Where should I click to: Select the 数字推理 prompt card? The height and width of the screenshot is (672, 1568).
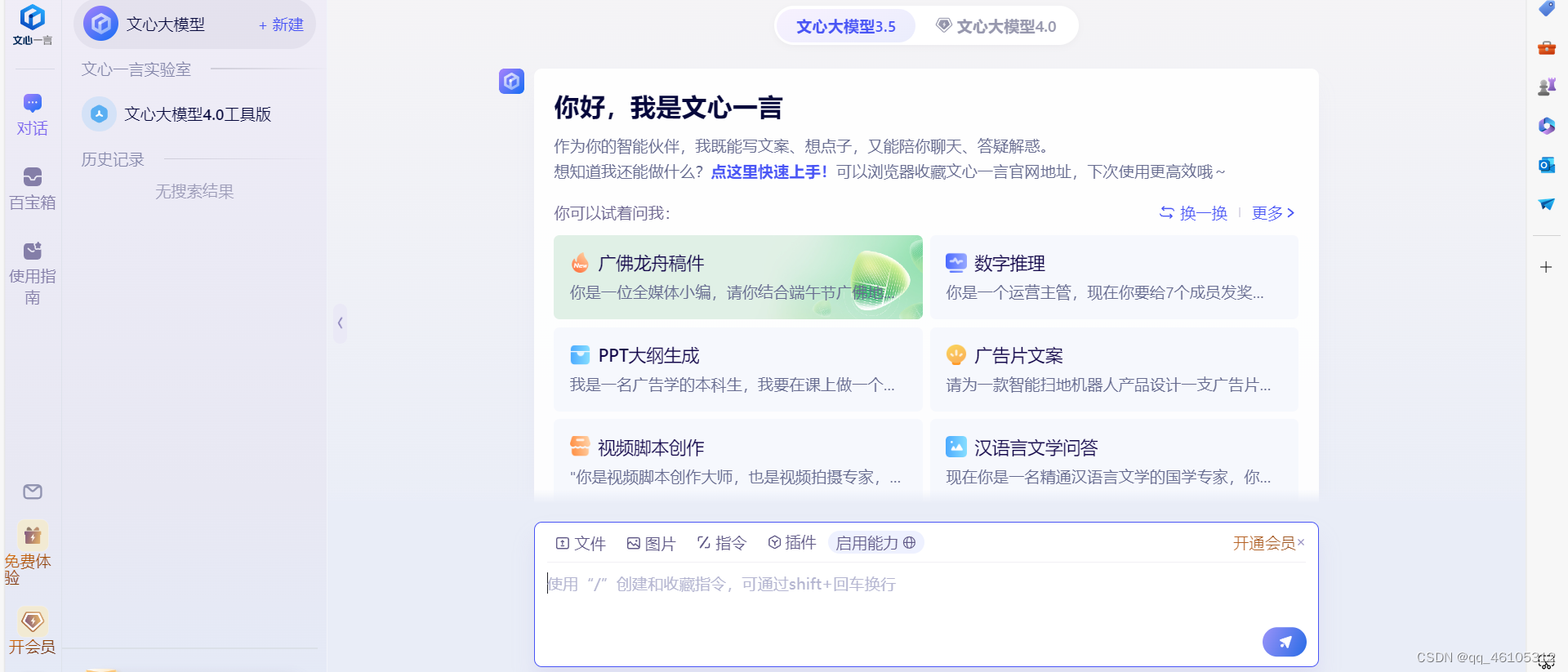click(x=1114, y=277)
